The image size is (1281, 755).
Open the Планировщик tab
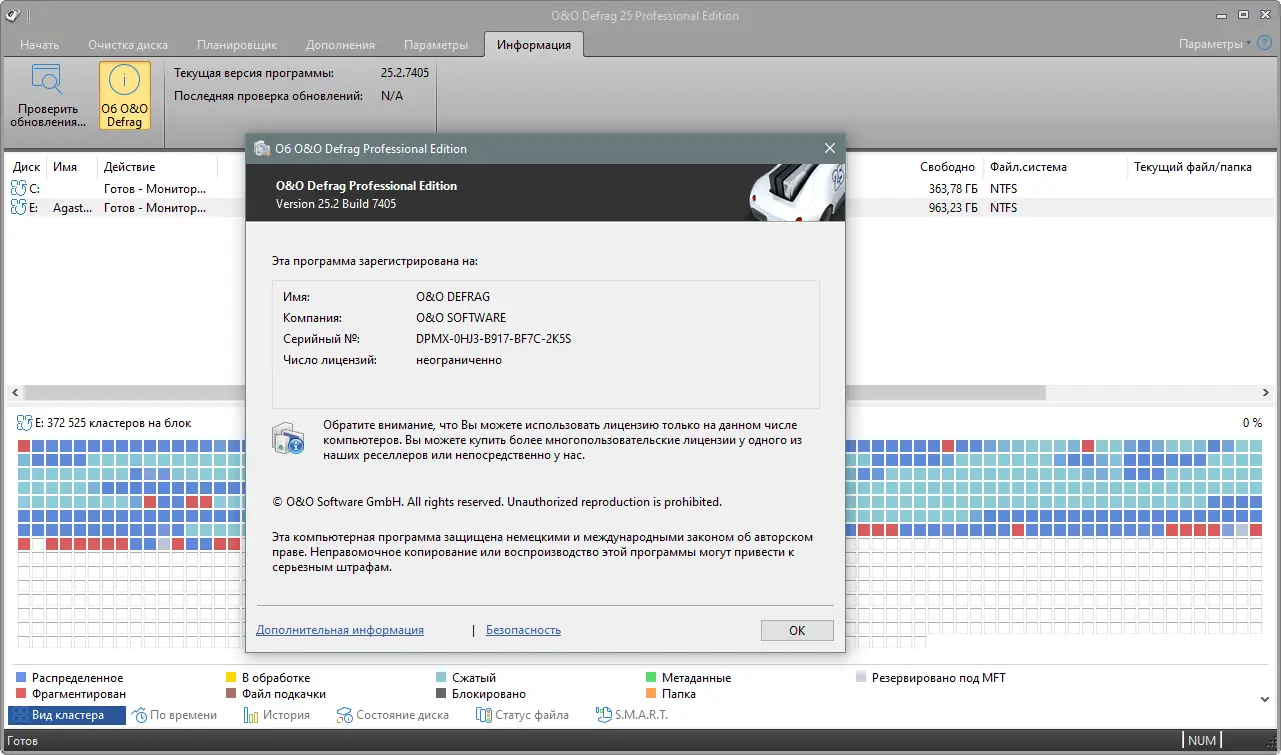pos(237,45)
